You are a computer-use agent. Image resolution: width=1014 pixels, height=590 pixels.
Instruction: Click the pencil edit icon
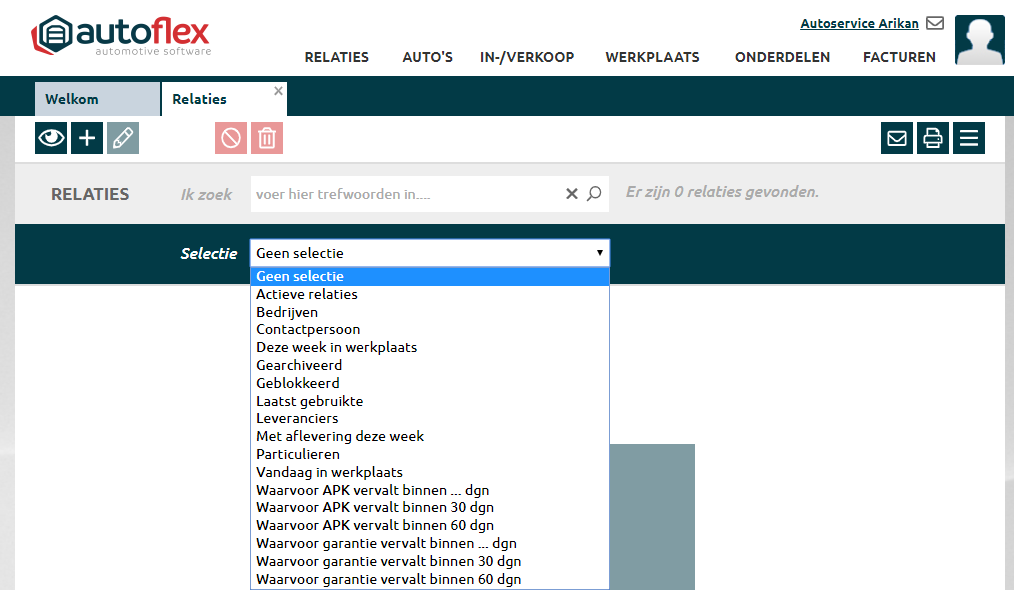[x=123, y=138]
